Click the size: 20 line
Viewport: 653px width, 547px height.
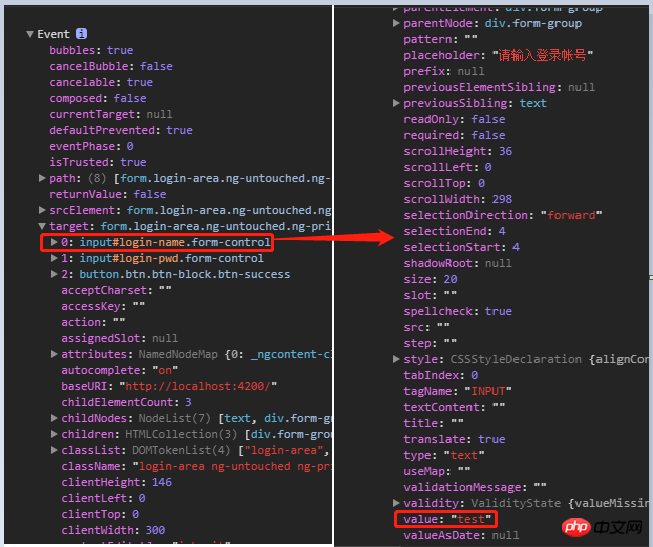pos(430,279)
